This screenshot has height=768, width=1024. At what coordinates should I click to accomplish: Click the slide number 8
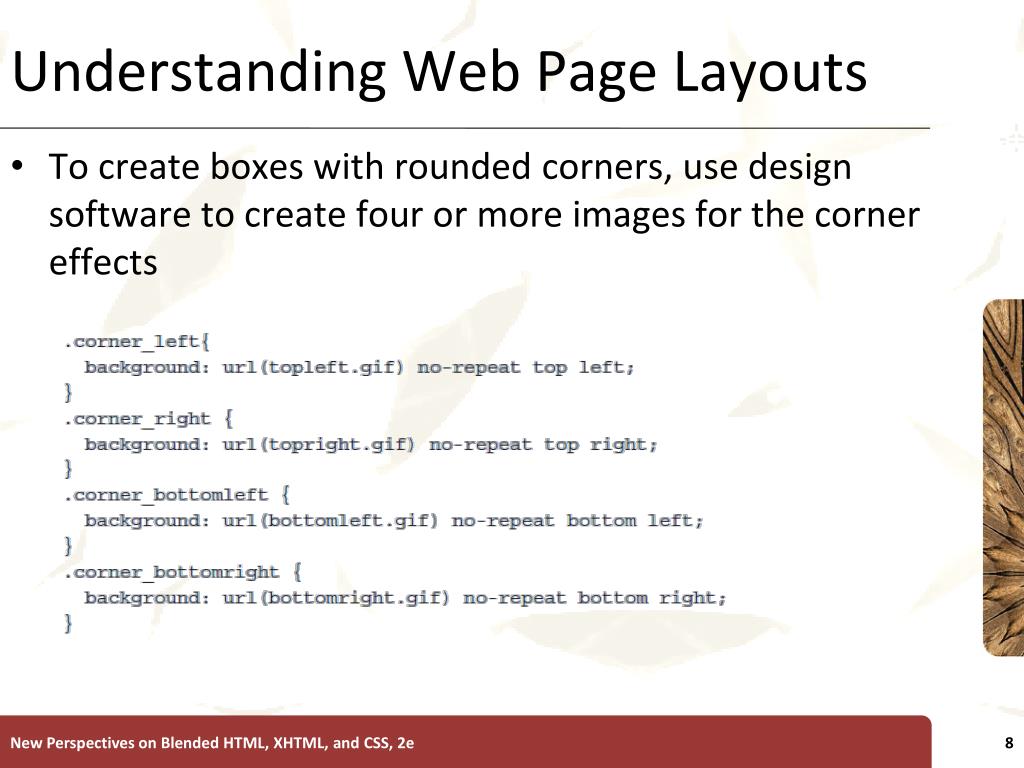point(1009,743)
